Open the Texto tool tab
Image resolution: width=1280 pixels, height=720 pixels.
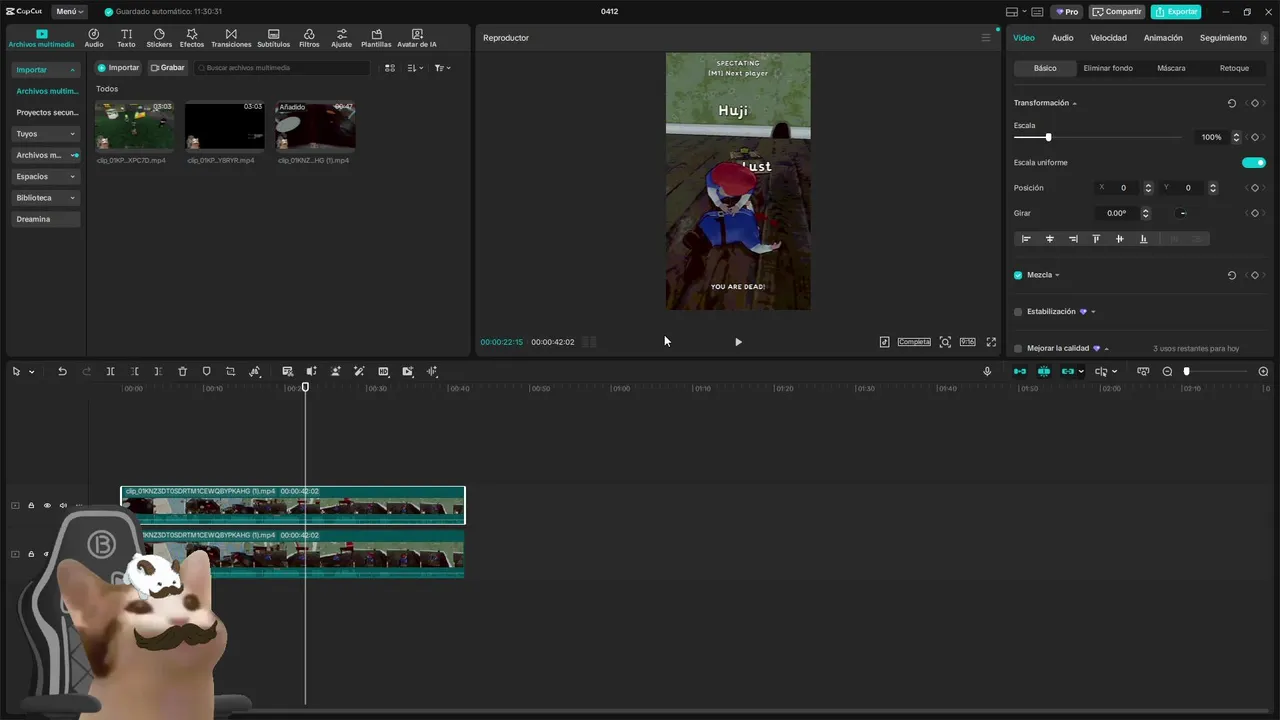[126, 38]
